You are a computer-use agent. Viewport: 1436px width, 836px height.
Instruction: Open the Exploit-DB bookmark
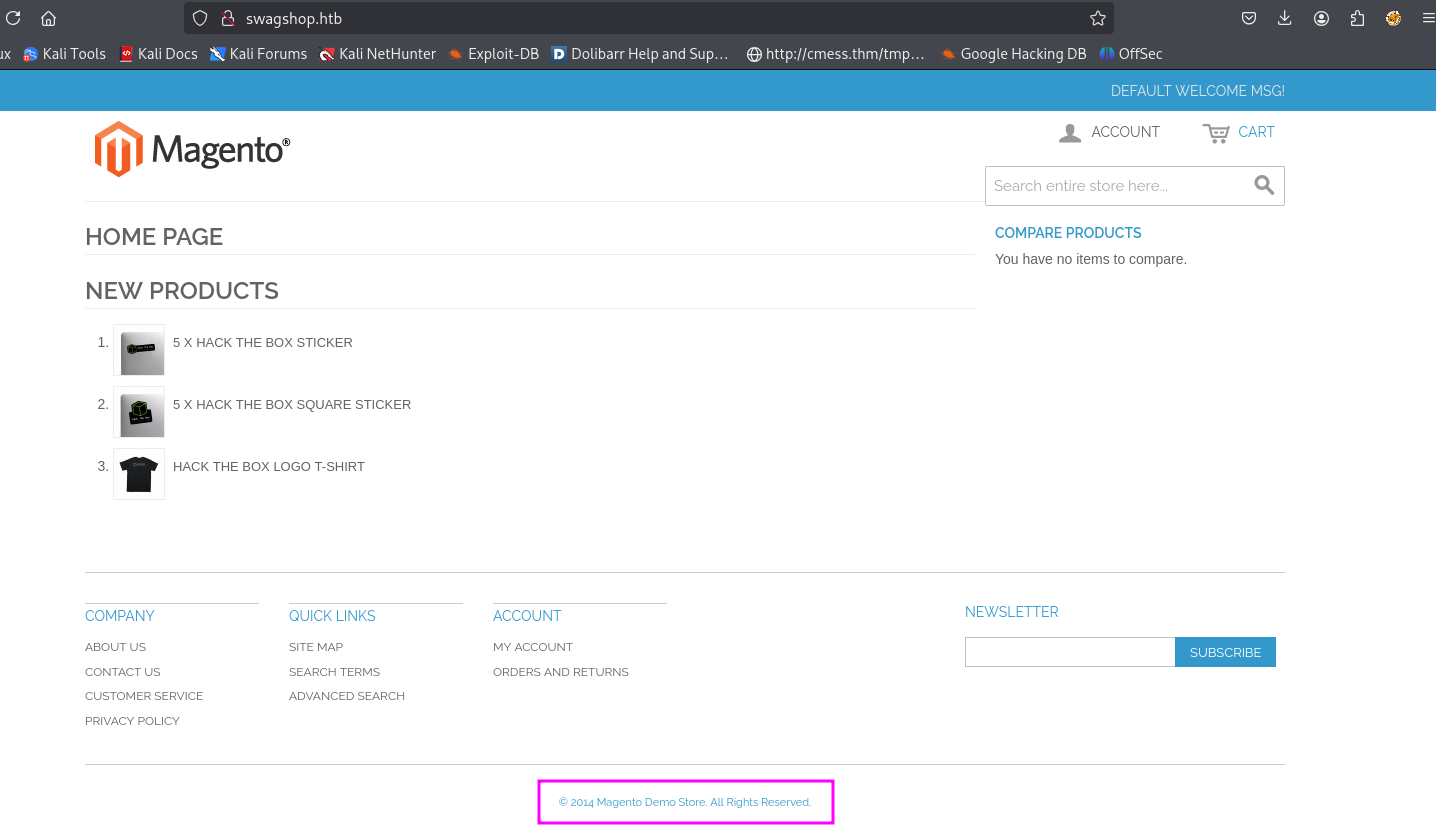(x=493, y=54)
